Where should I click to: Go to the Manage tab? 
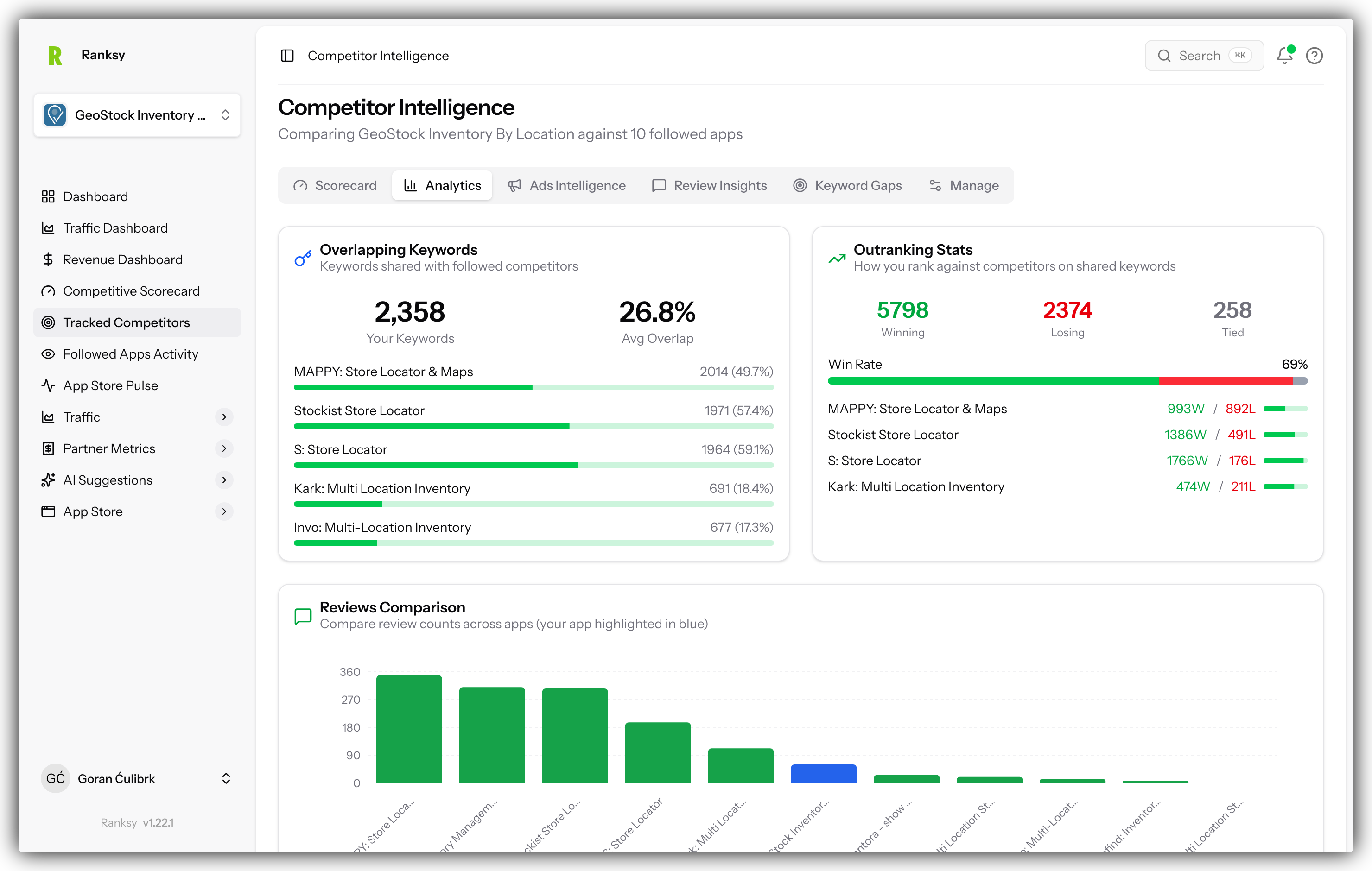coord(964,185)
